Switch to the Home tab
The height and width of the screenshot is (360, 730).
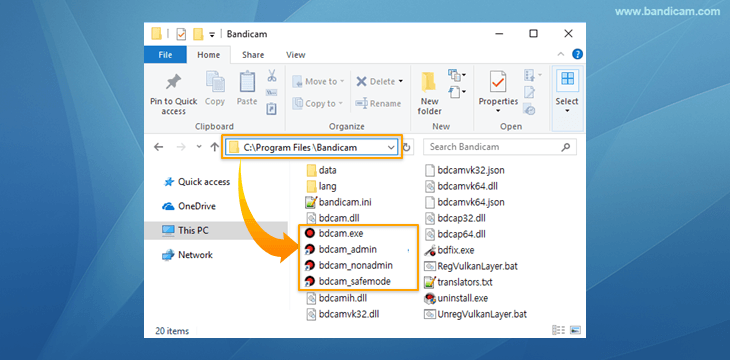(209, 55)
